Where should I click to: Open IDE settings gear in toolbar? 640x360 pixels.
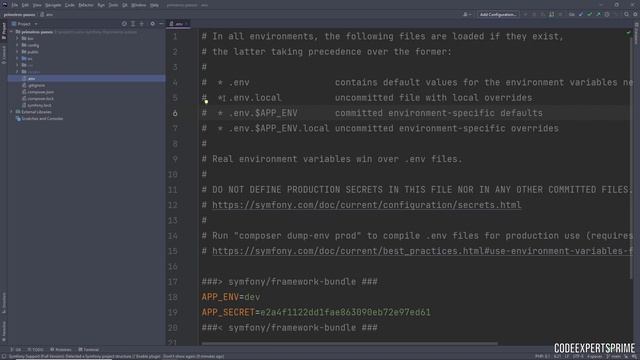click(636, 15)
